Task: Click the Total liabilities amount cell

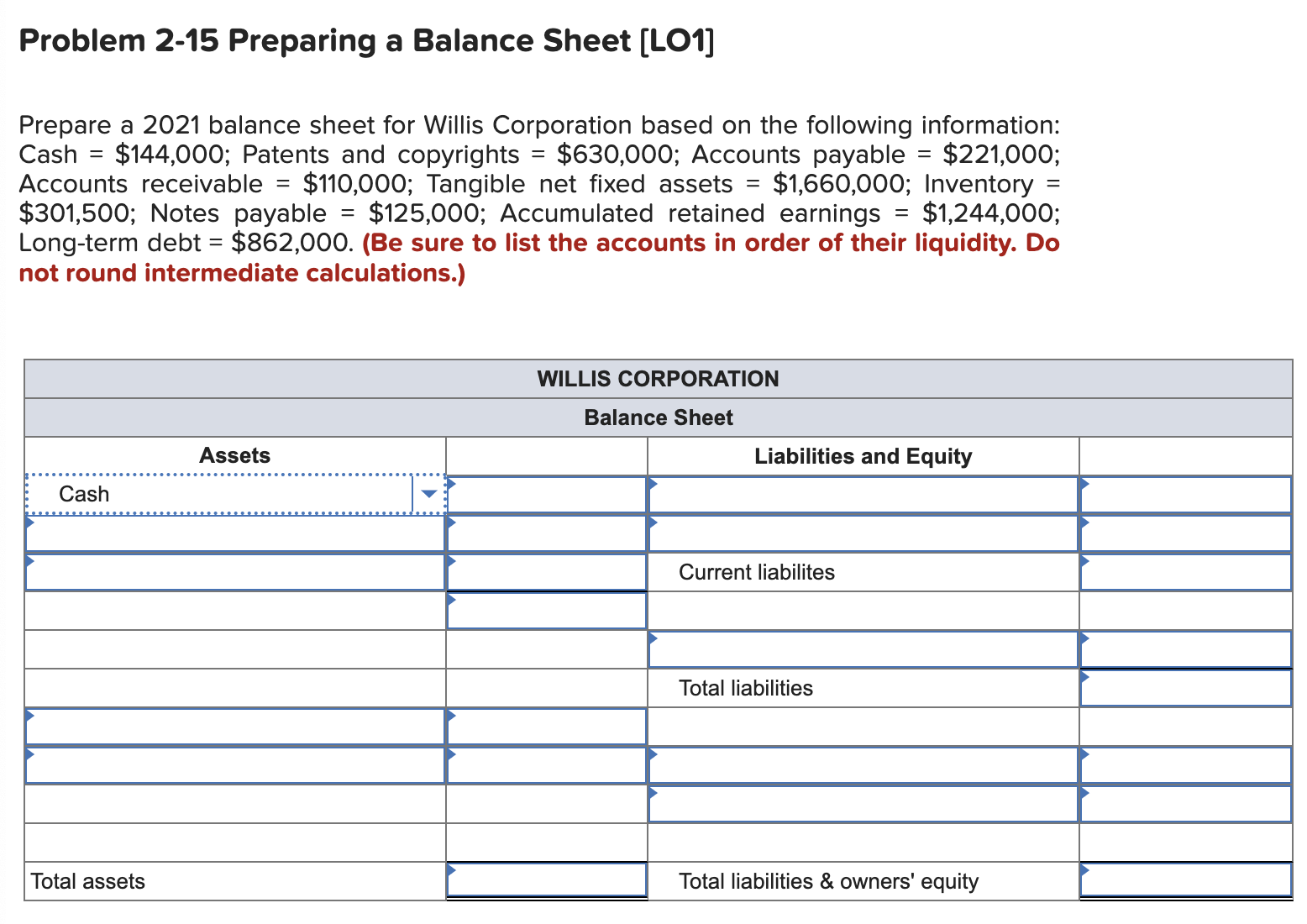Action: (1186, 687)
